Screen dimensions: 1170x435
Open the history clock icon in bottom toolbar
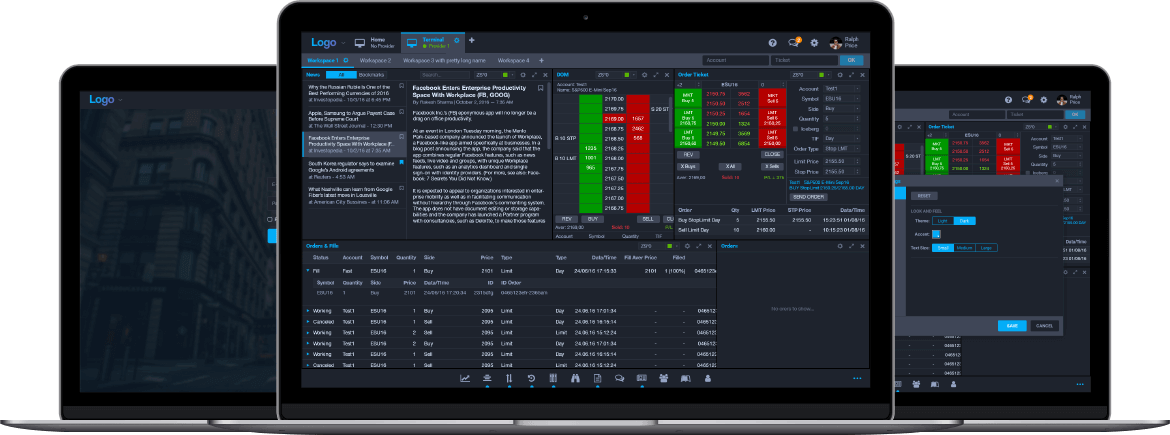coord(531,378)
